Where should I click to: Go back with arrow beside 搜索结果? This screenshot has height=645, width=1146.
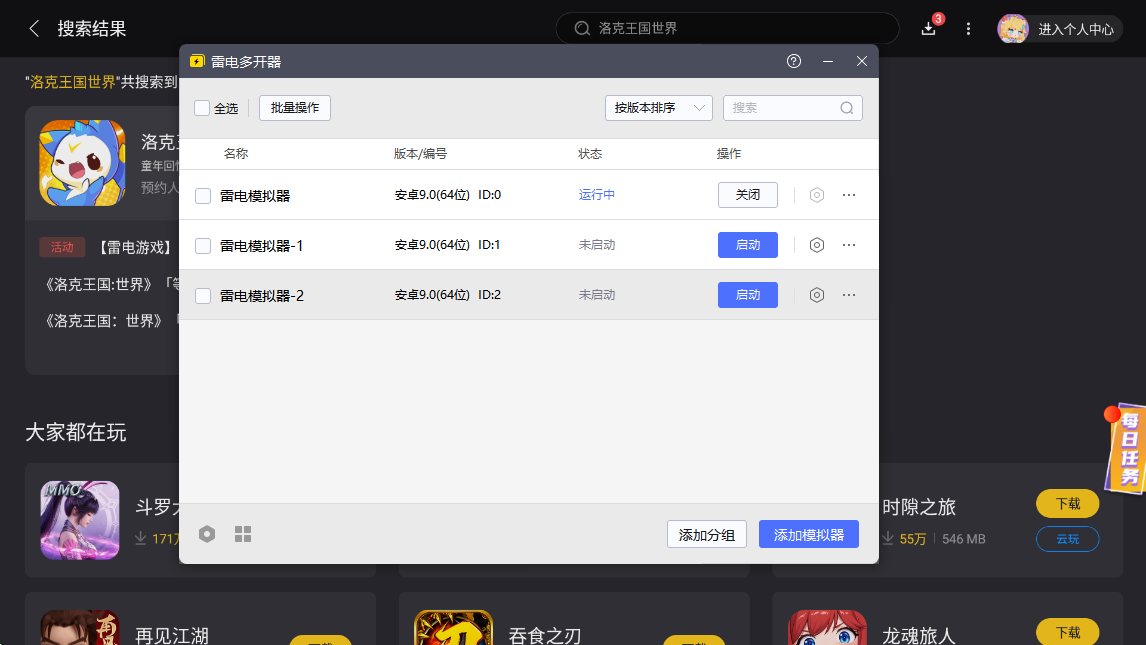(x=34, y=28)
